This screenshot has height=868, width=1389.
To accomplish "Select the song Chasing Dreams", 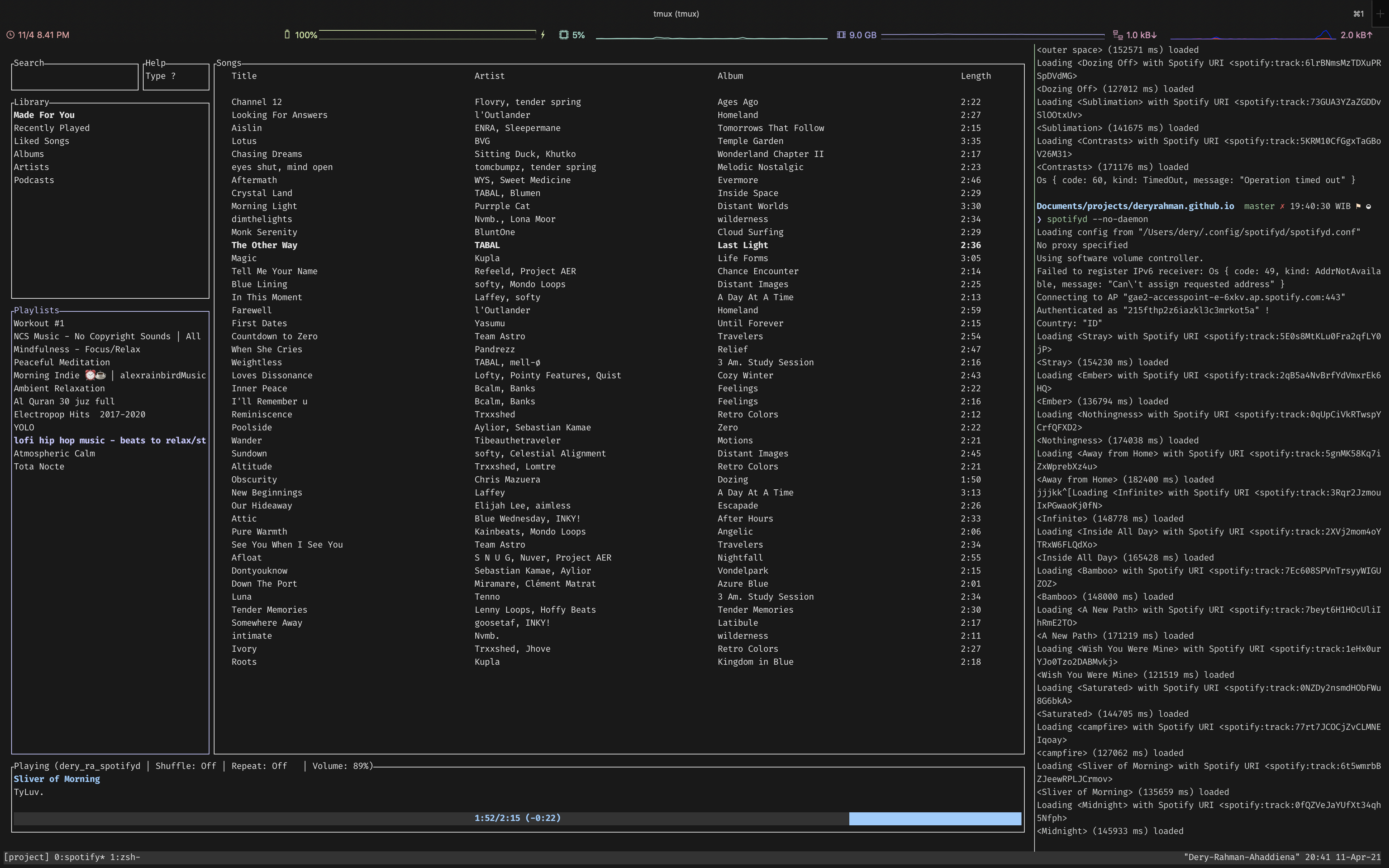I will [267, 154].
